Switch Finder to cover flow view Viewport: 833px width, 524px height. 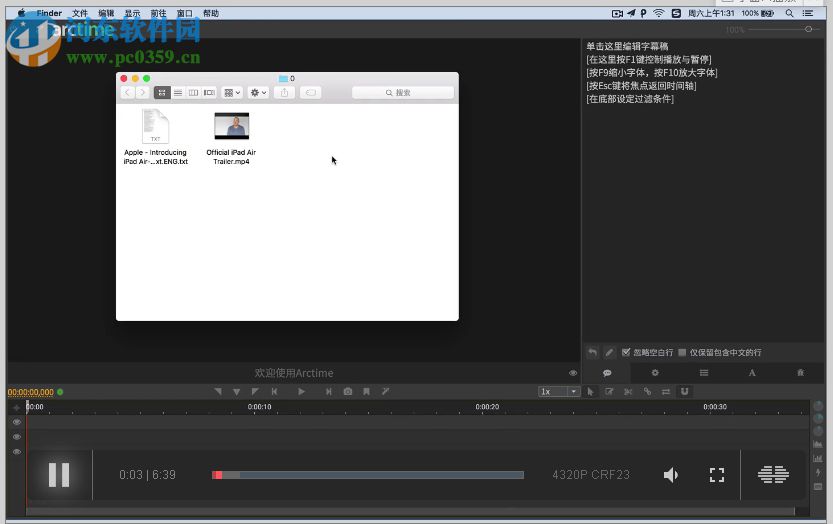click(x=209, y=92)
